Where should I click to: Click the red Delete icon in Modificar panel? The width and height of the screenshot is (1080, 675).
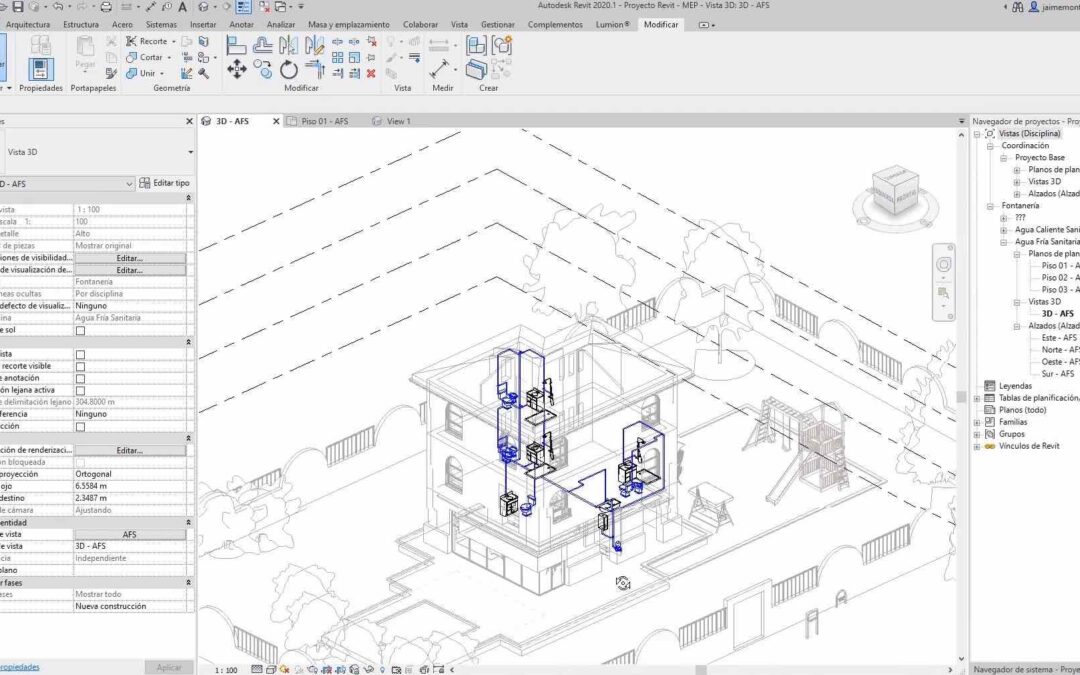371,73
